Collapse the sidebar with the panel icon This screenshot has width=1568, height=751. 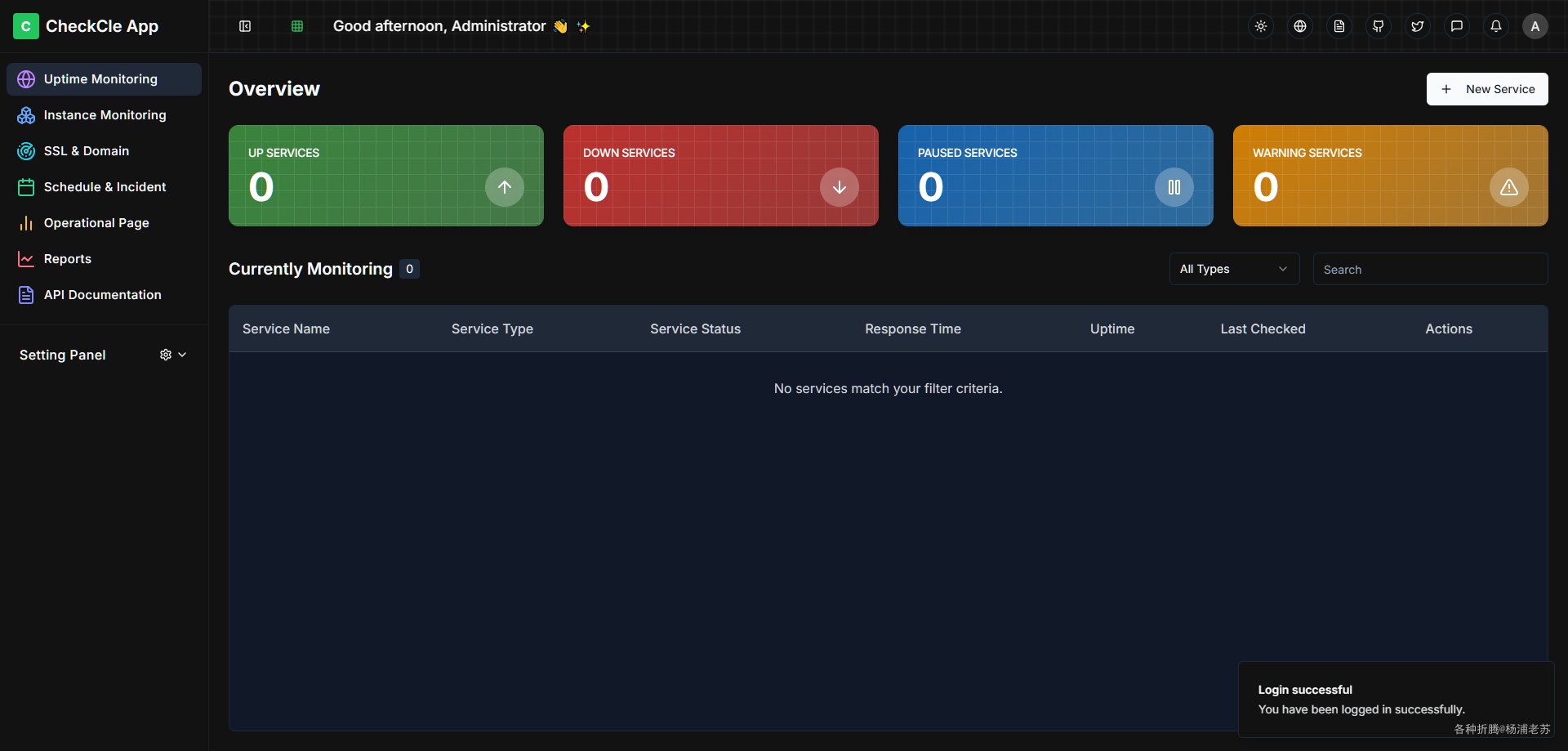click(x=245, y=26)
